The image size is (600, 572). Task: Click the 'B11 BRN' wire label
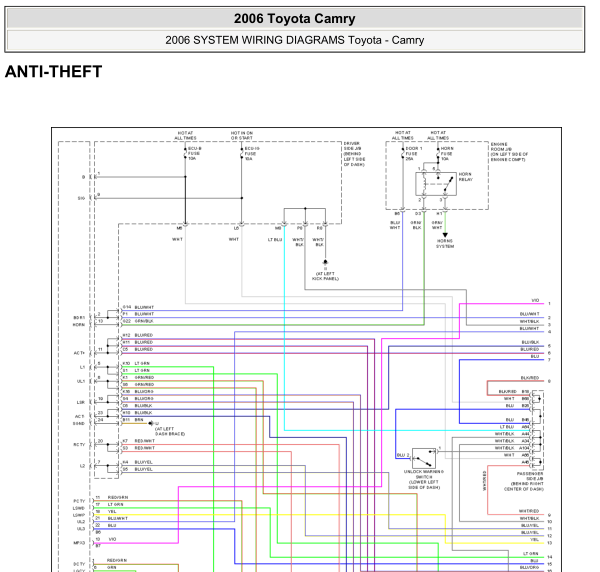(x=133, y=420)
